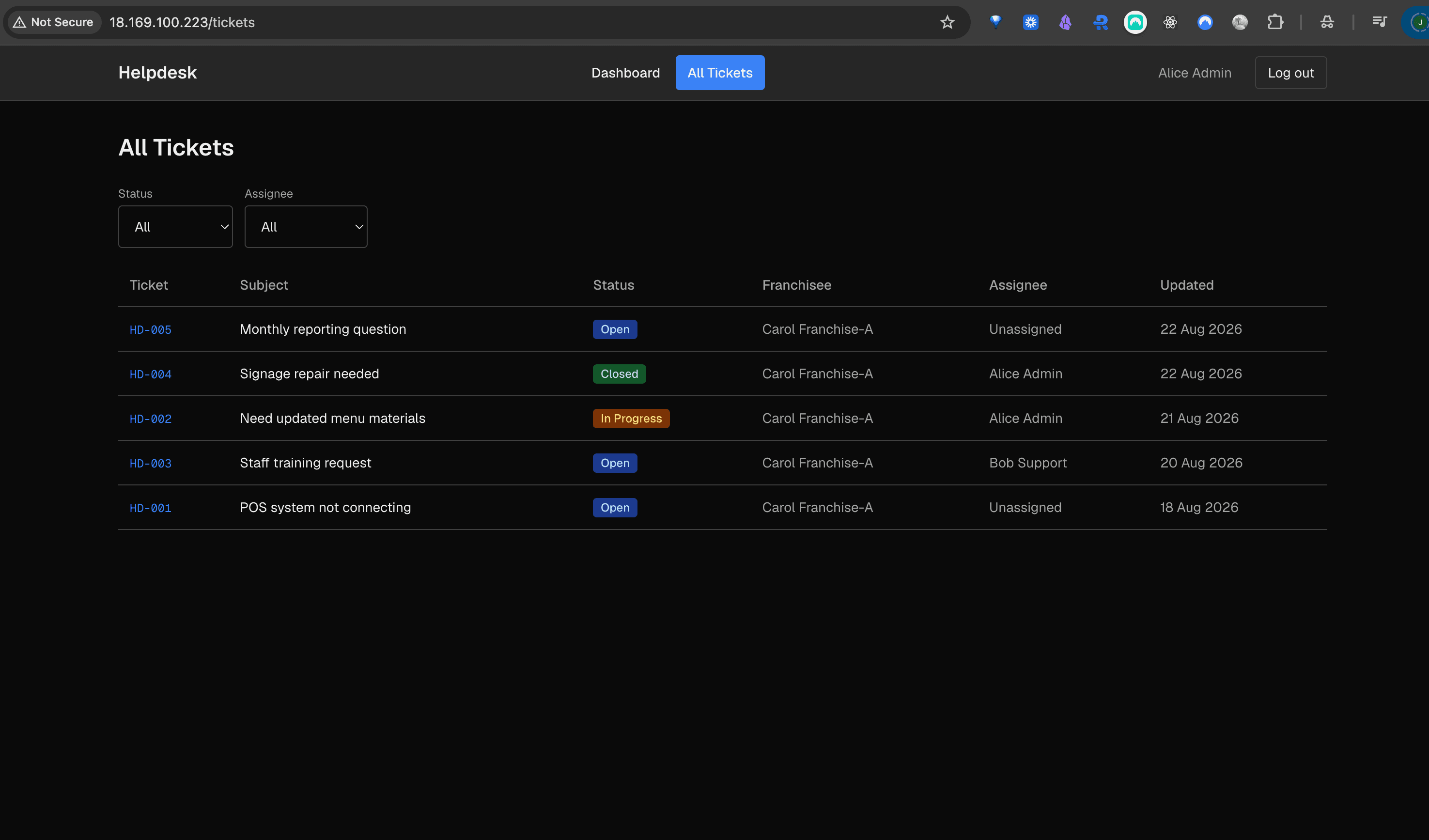
Task: Click date '20 Aug 2026'
Action: coord(1201,463)
